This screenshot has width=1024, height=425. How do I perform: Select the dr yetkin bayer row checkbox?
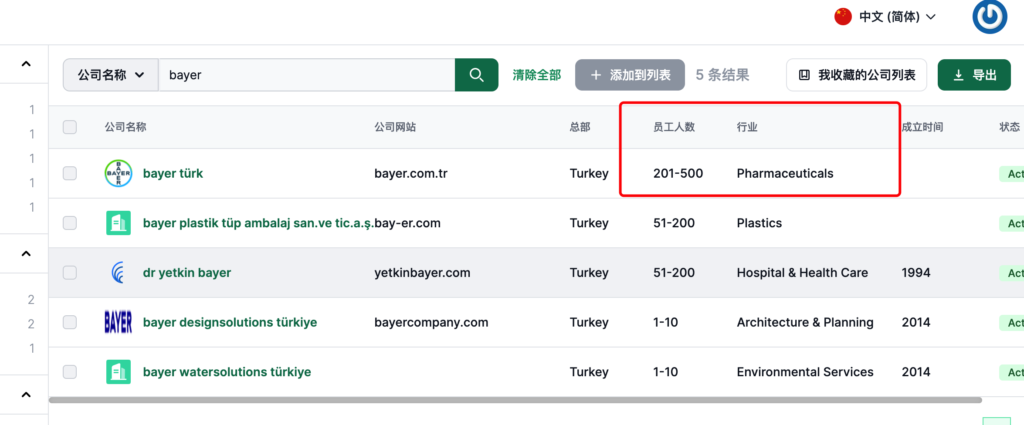click(70, 273)
